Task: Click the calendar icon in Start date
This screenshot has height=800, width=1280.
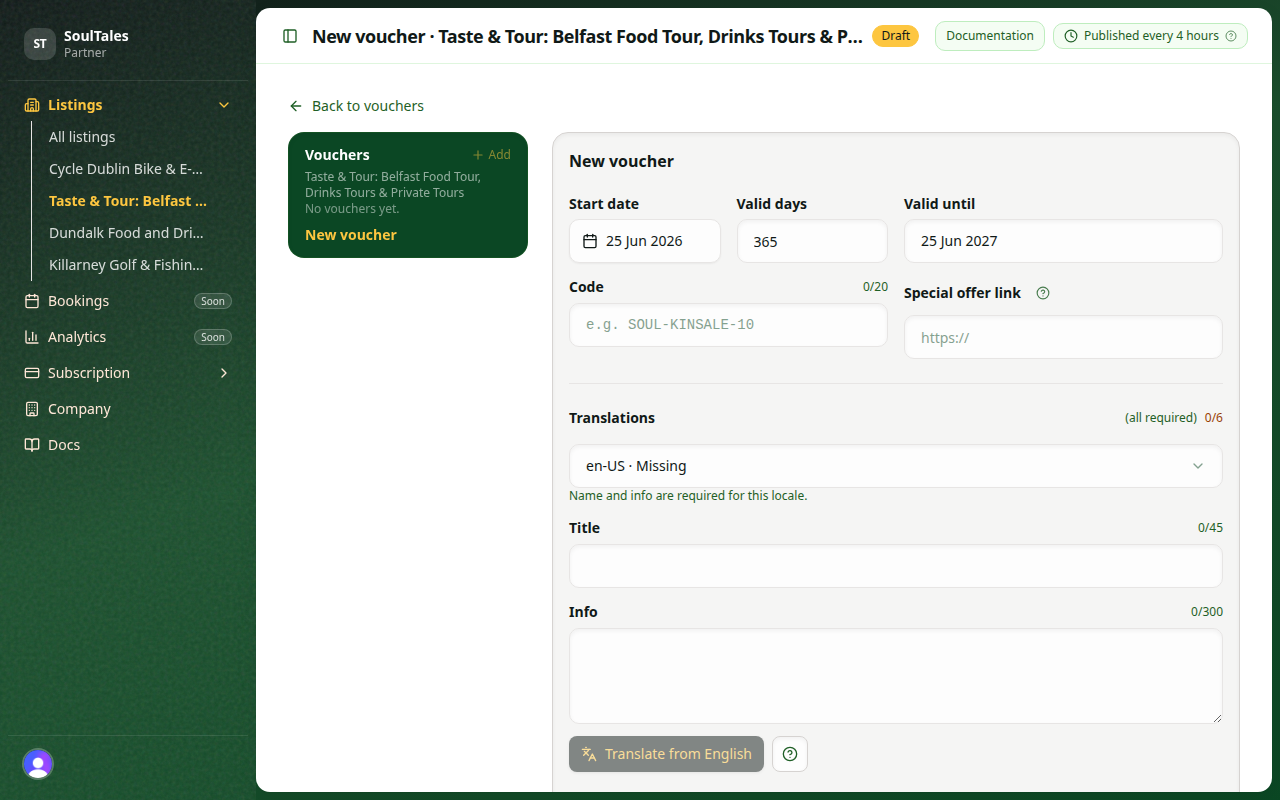Action: pos(590,241)
